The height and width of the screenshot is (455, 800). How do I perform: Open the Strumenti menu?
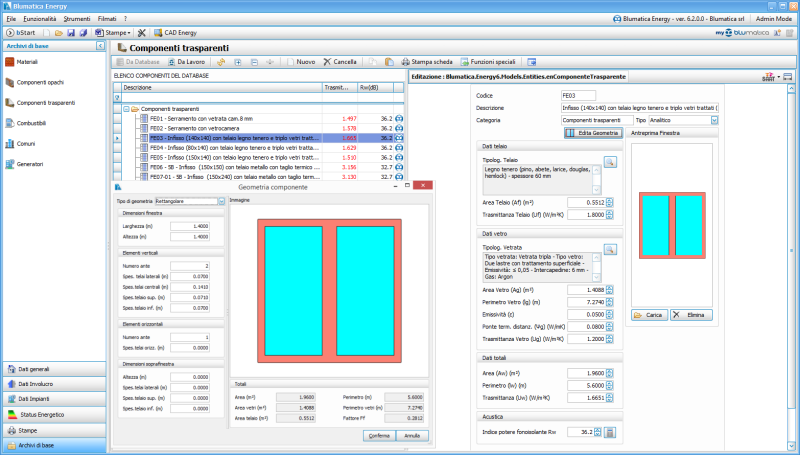pos(77,19)
